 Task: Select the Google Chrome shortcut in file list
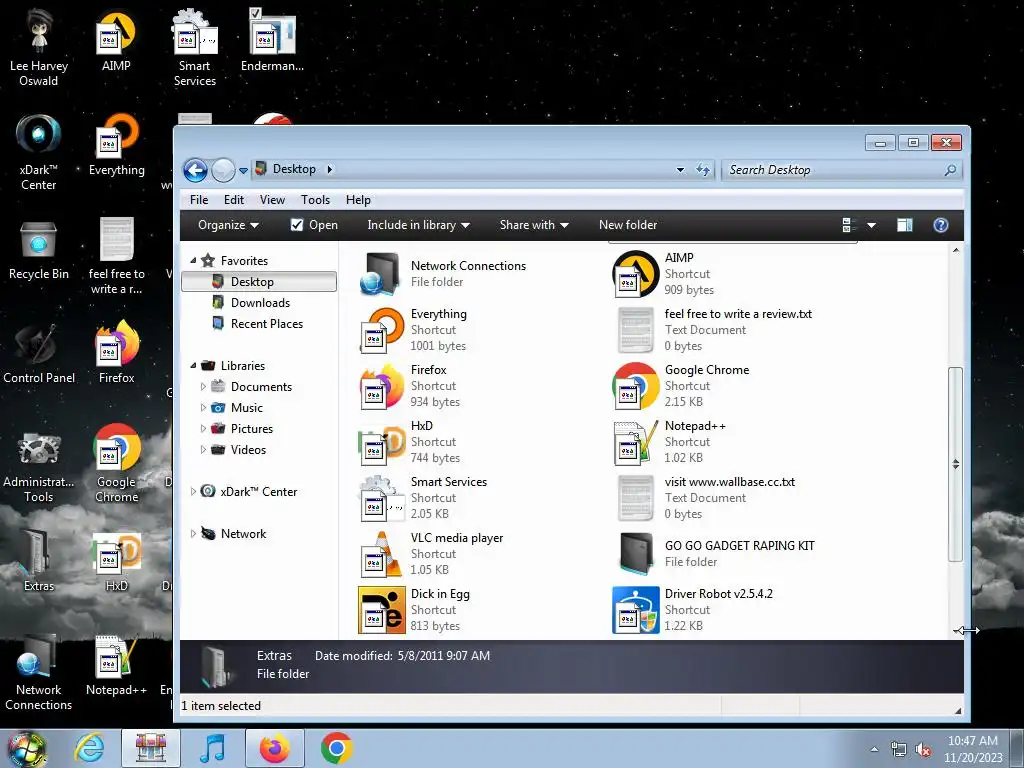[635, 386]
